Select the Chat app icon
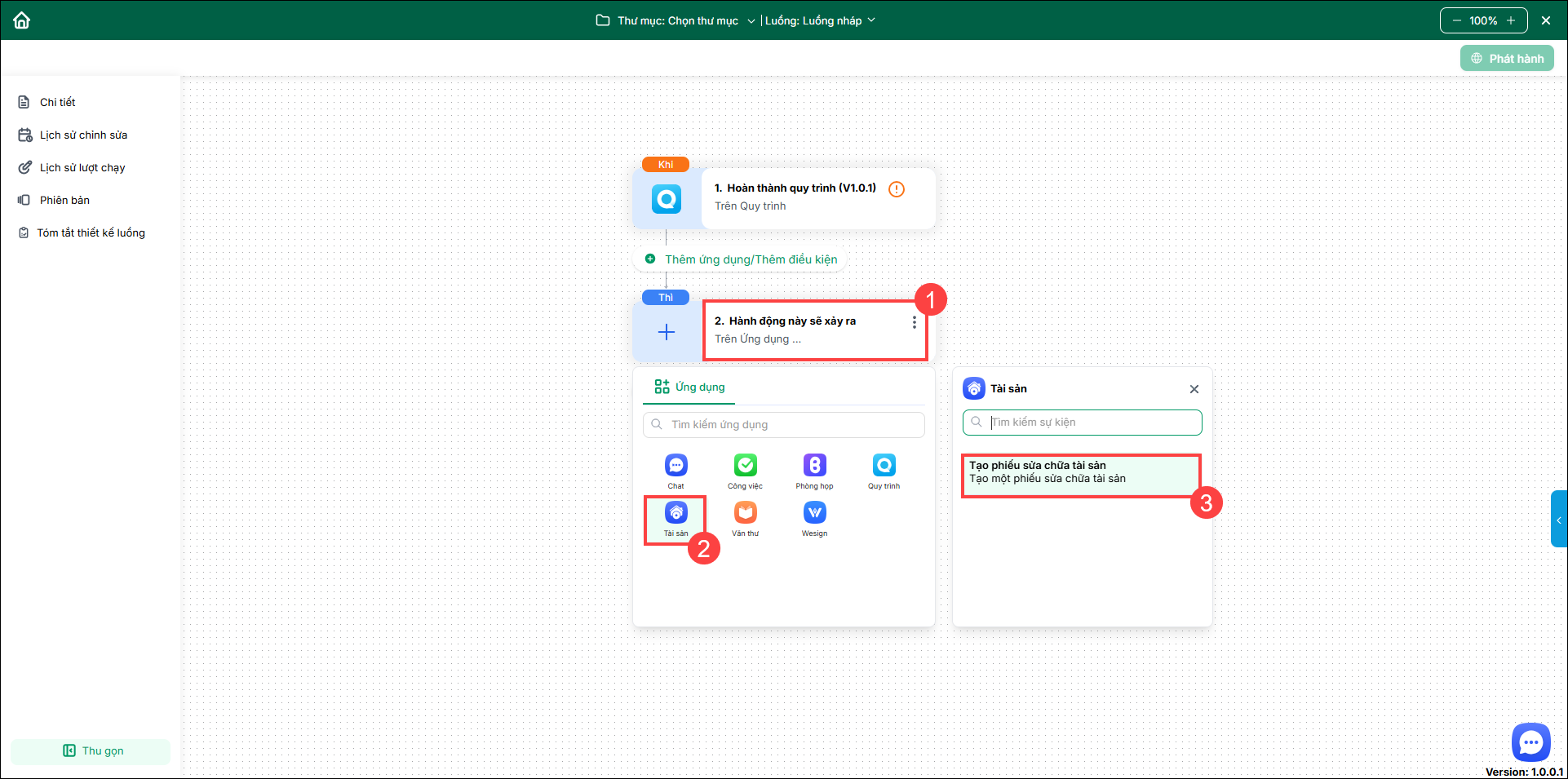Image resolution: width=1568 pixels, height=779 pixels. 675,466
